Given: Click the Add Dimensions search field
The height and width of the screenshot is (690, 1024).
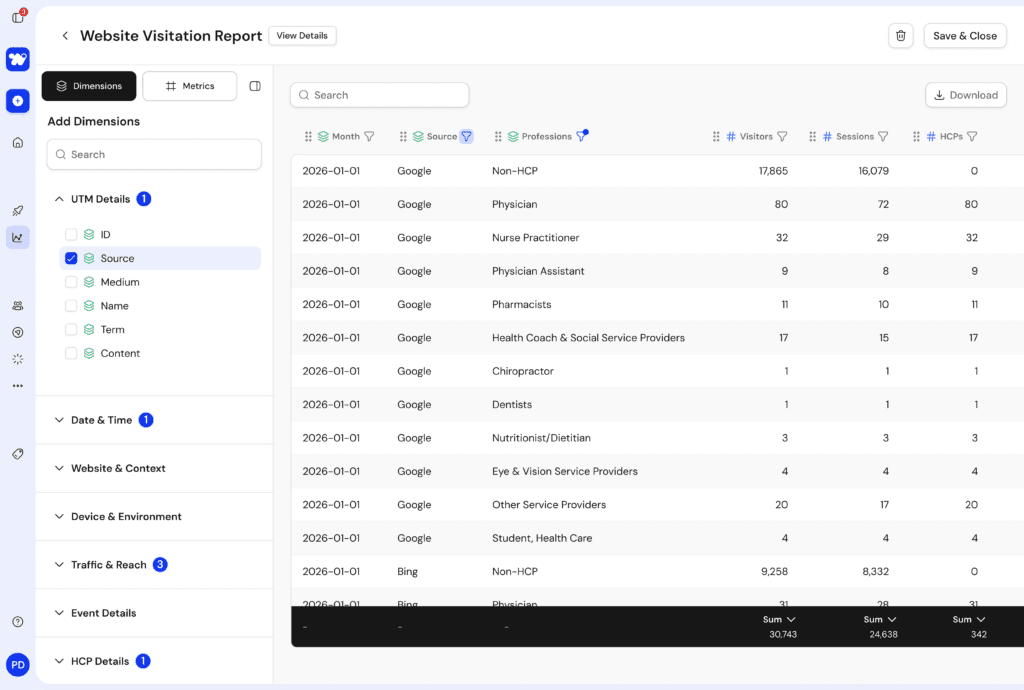Looking at the screenshot, I should pos(154,155).
